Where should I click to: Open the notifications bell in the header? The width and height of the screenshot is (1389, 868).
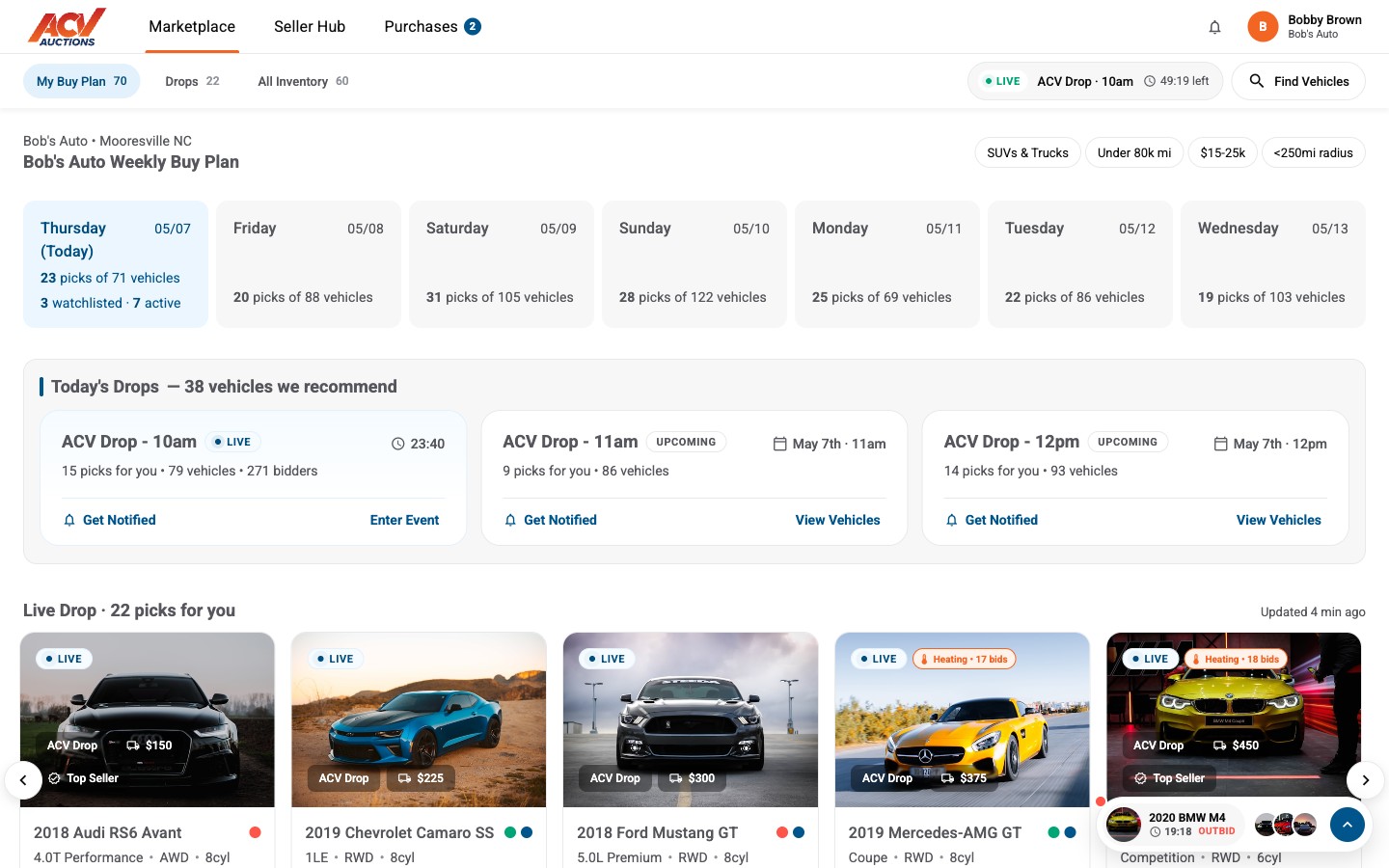(1215, 27)
